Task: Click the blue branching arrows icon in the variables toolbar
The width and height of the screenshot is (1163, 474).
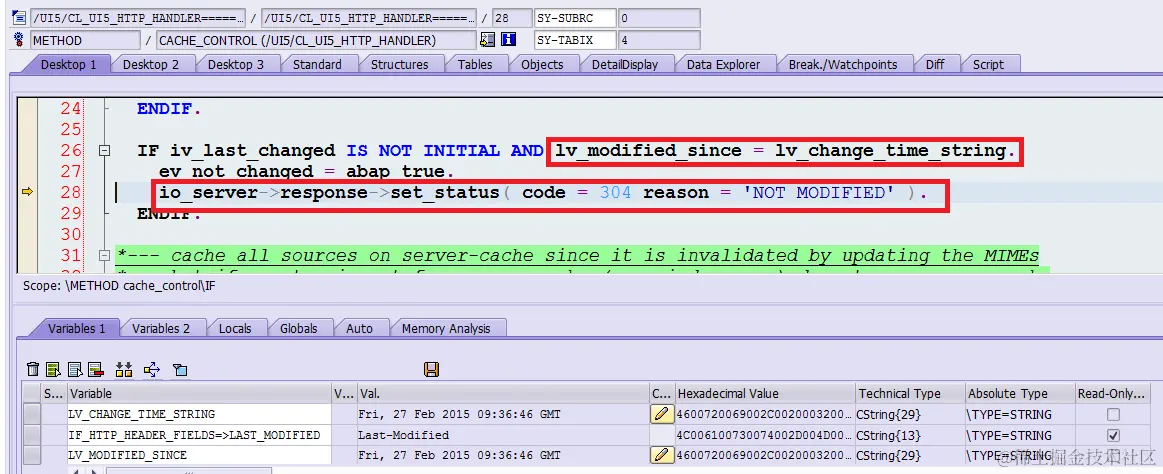Action: point(152,369)
